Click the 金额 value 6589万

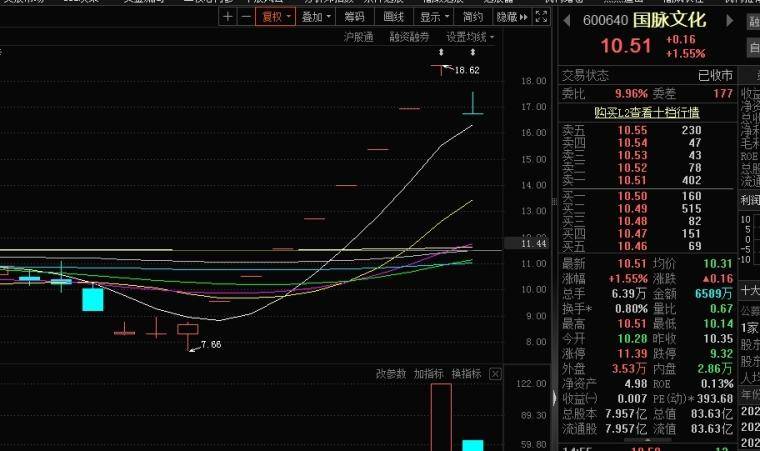713,293
